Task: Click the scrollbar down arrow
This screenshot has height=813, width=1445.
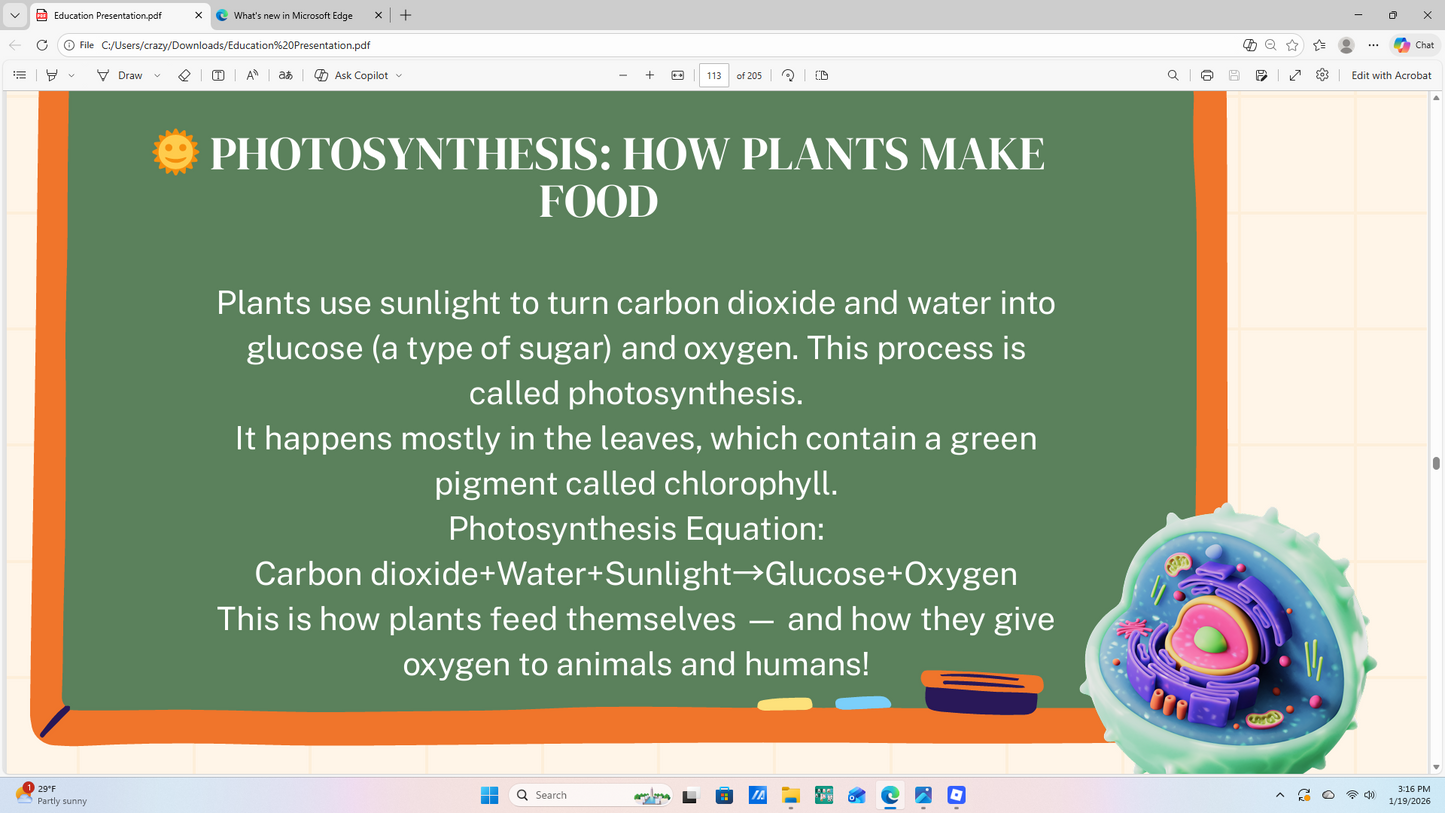Action: 1437,767
